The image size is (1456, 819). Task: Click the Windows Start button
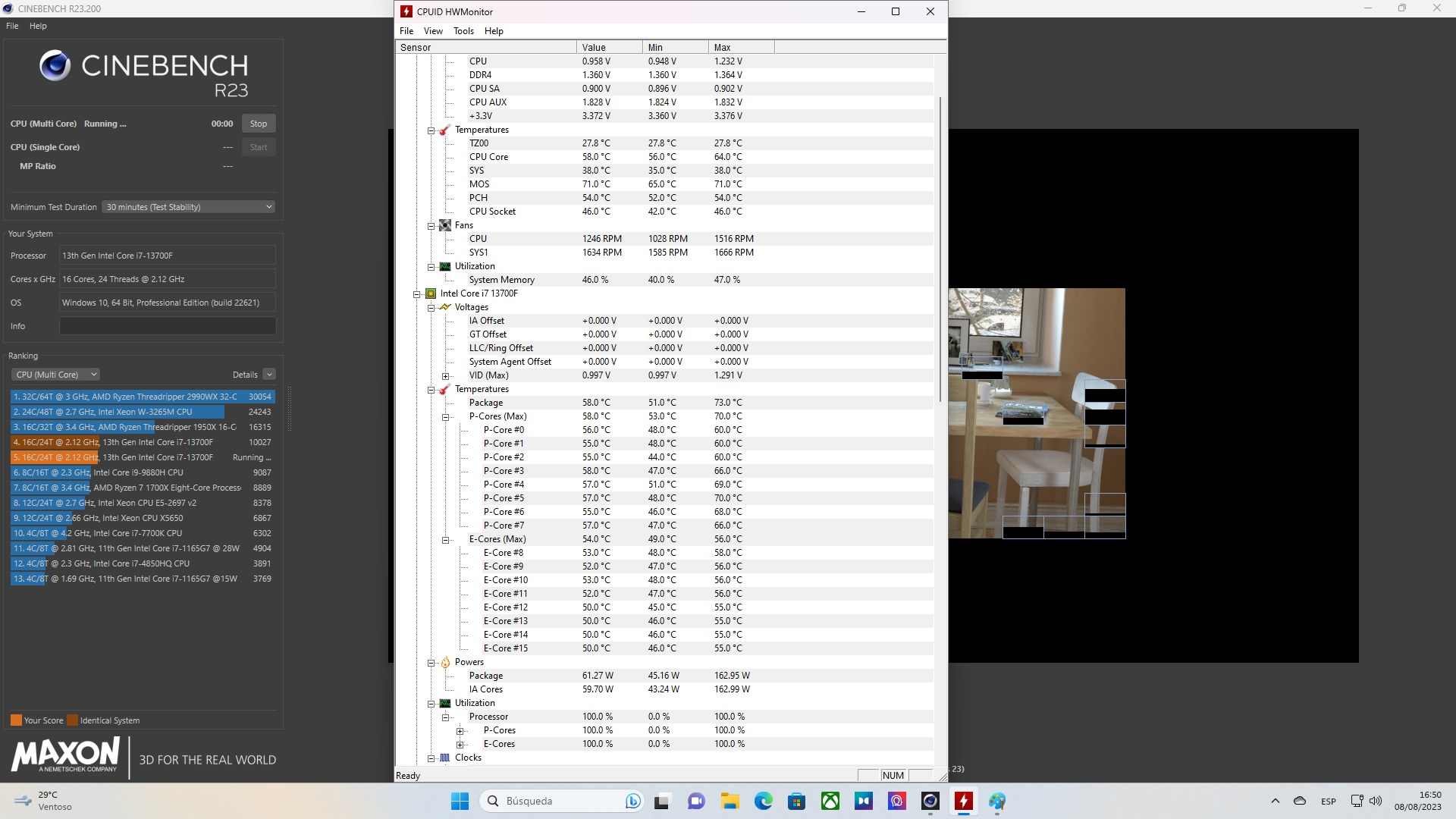click(460, 801)
